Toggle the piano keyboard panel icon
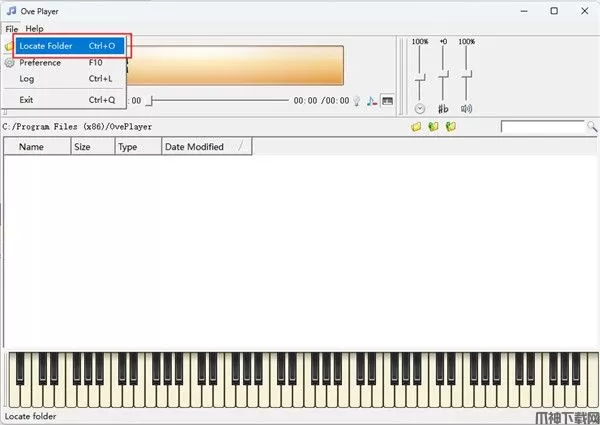 [x=387, y=101]
